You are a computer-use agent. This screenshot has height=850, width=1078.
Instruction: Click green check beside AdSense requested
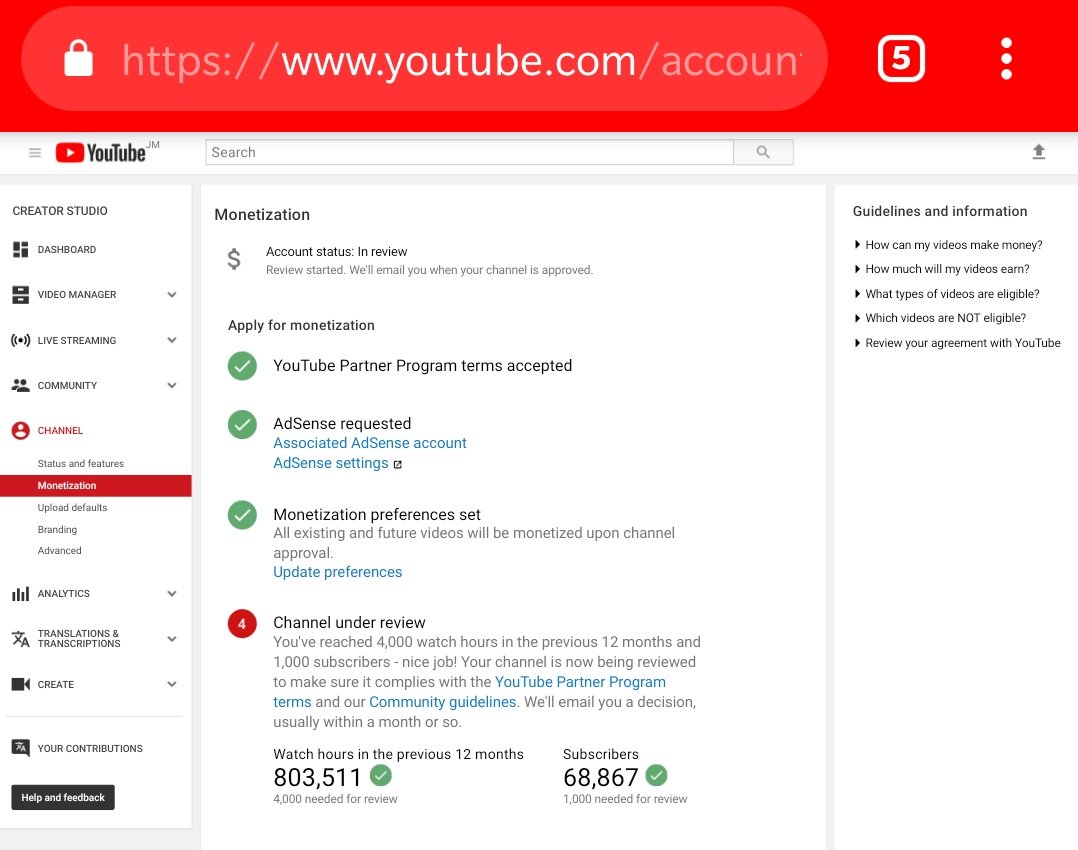pos(242,425)
